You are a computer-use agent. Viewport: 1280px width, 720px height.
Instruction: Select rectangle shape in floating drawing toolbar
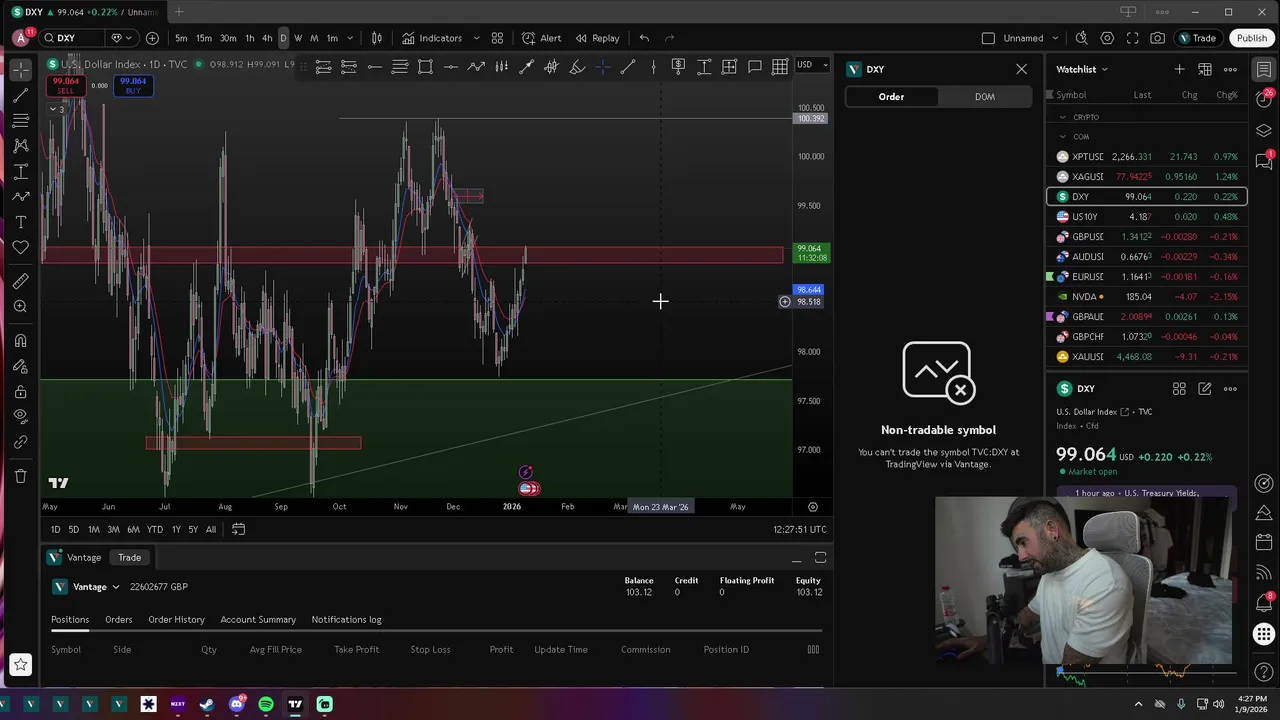point(425,67)
